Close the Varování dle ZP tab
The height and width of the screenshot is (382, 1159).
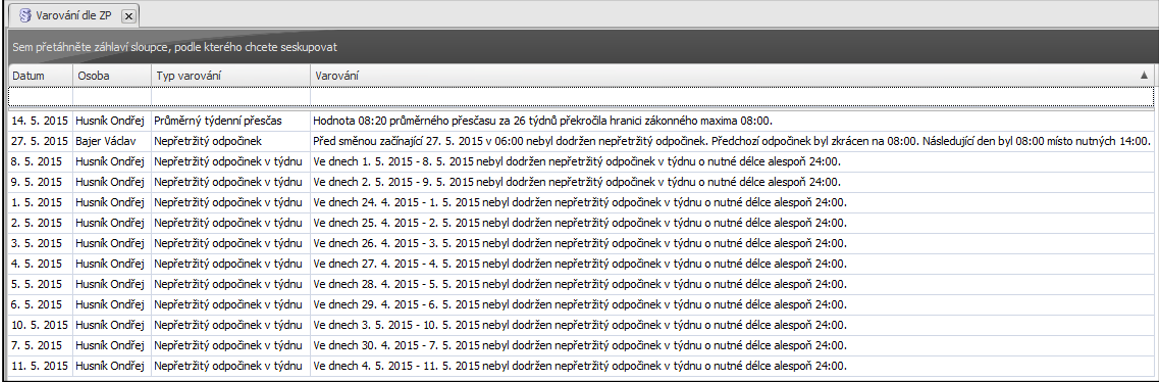[128, 16]
